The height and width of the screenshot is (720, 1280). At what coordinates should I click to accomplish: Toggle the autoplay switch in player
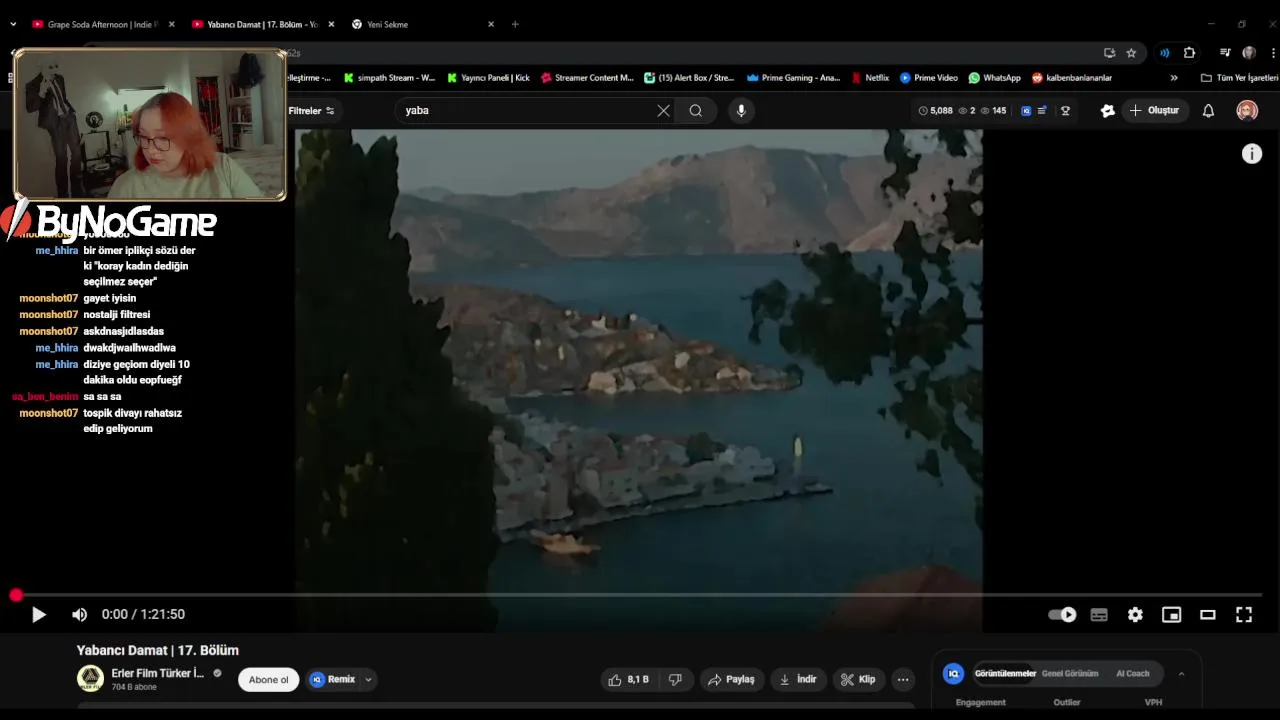pyautogui.click(x=1062, y=615)
